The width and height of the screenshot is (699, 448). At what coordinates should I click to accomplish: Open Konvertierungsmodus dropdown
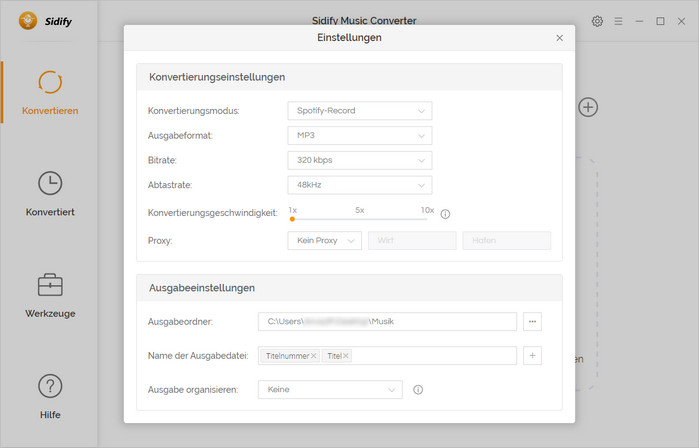coord(360,111)
